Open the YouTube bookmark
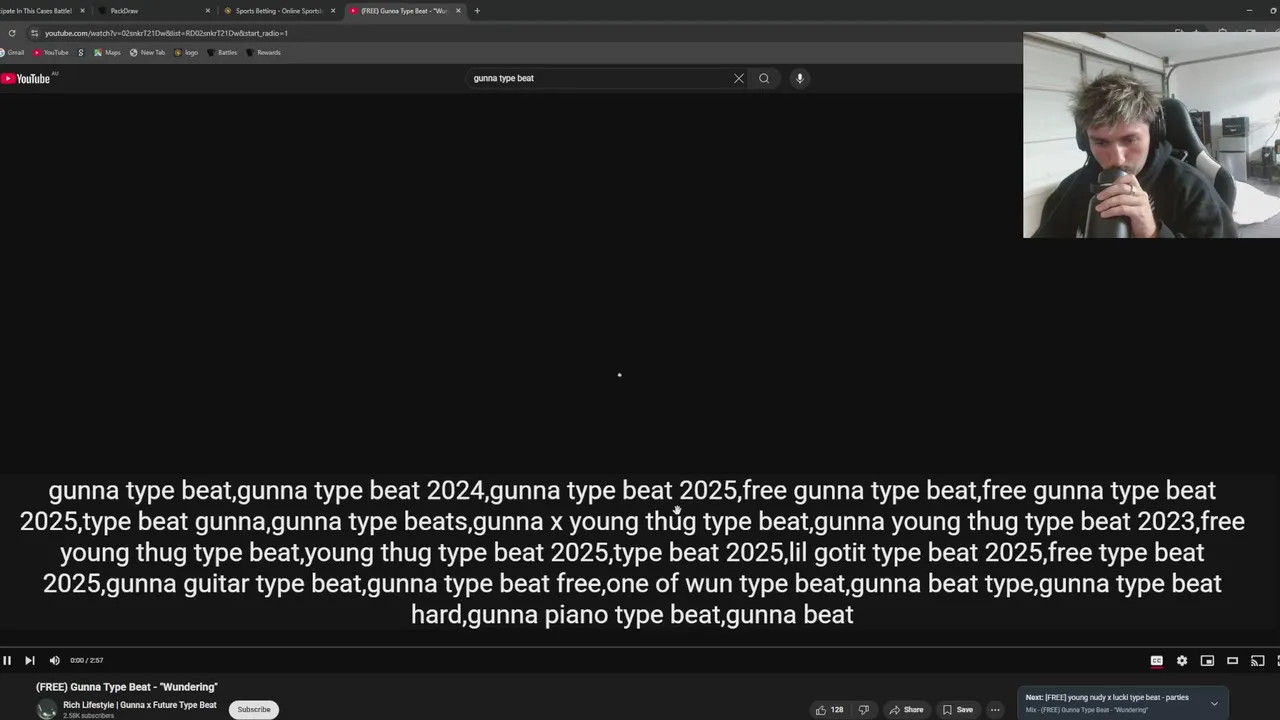 [x=51, y=53]
